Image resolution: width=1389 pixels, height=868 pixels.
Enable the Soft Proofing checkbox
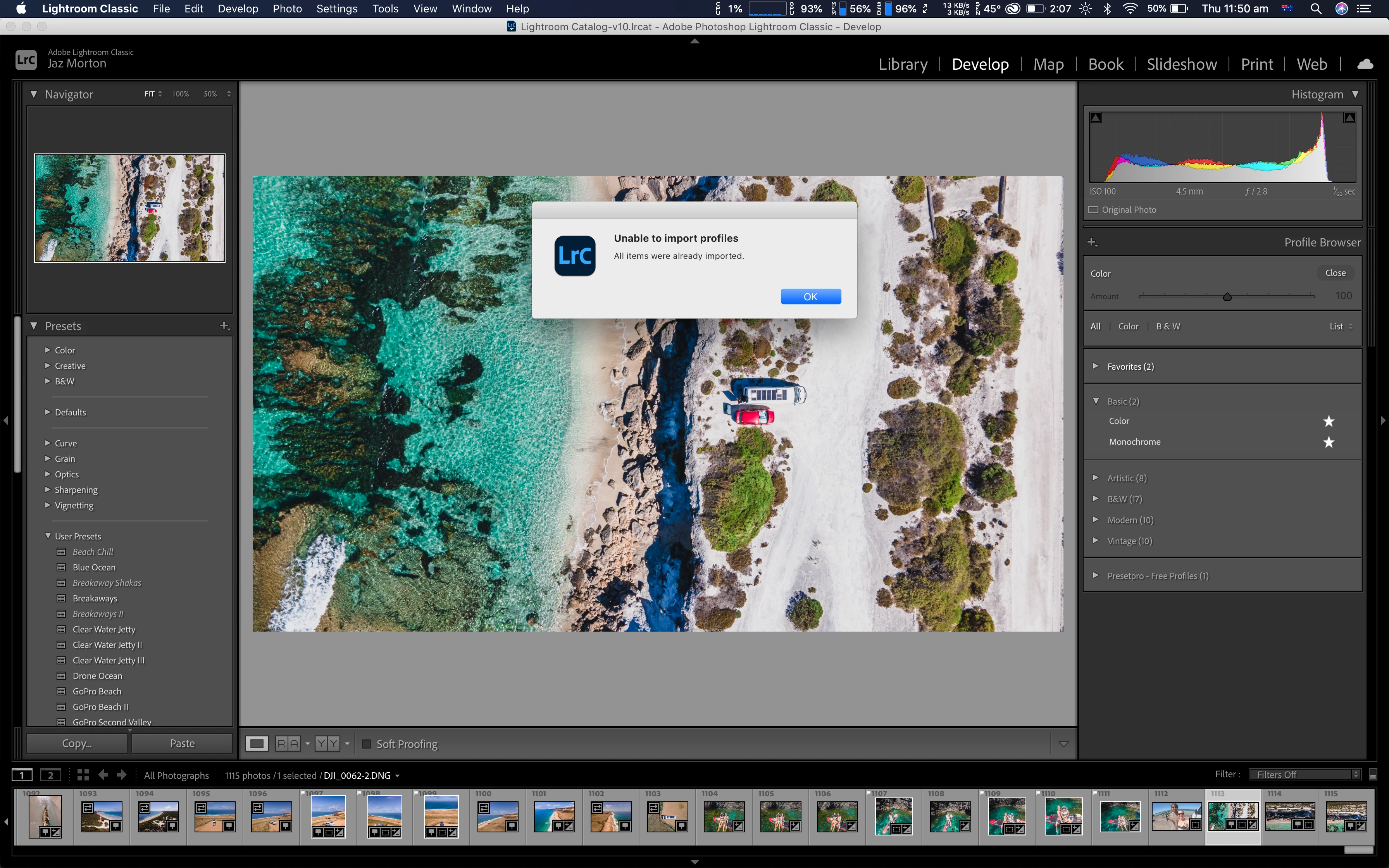point(367,744)
